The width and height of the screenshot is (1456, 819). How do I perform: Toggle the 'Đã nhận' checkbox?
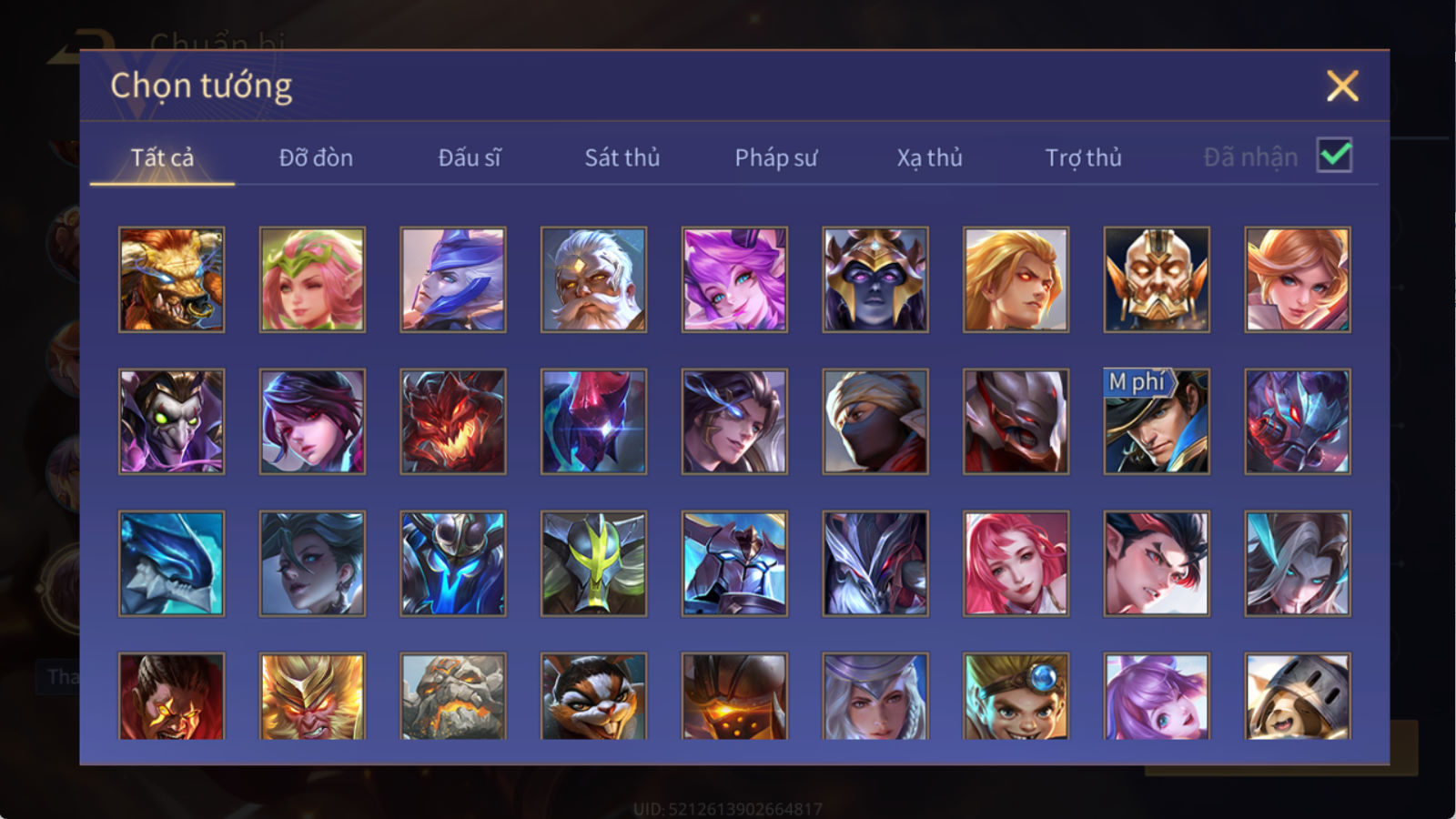coord(1334,156)
